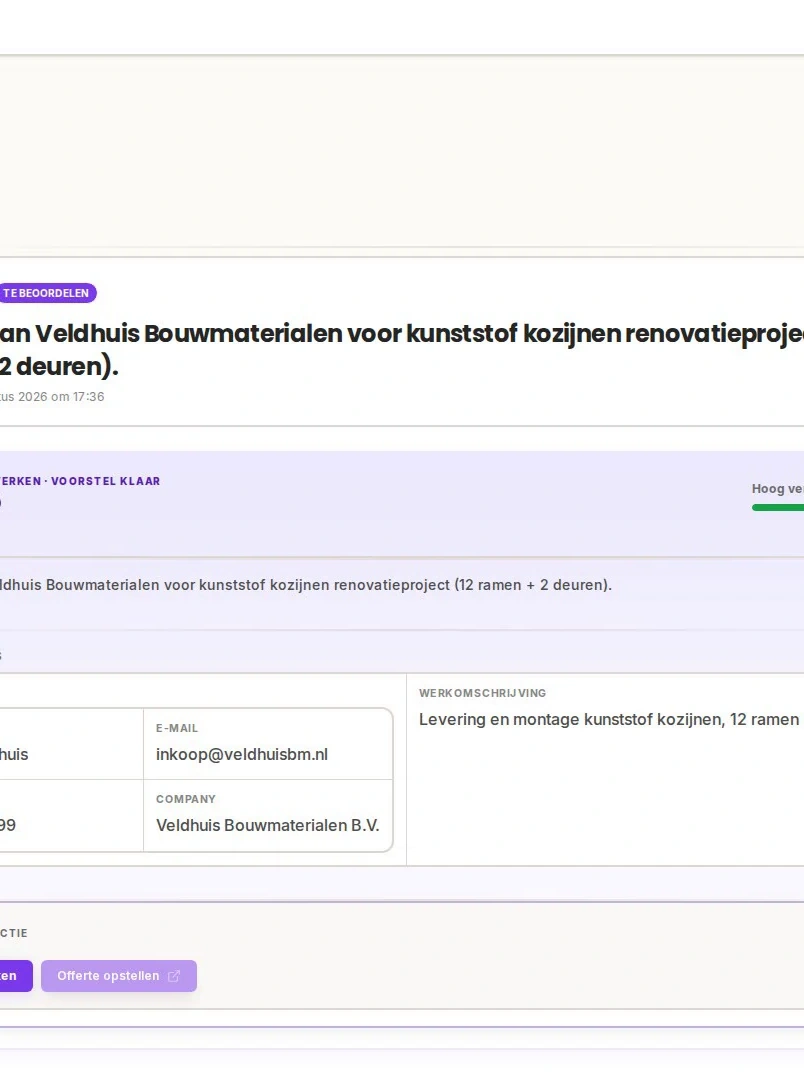Click the VOORSTEL KLAAR heading text

[105, 481]
